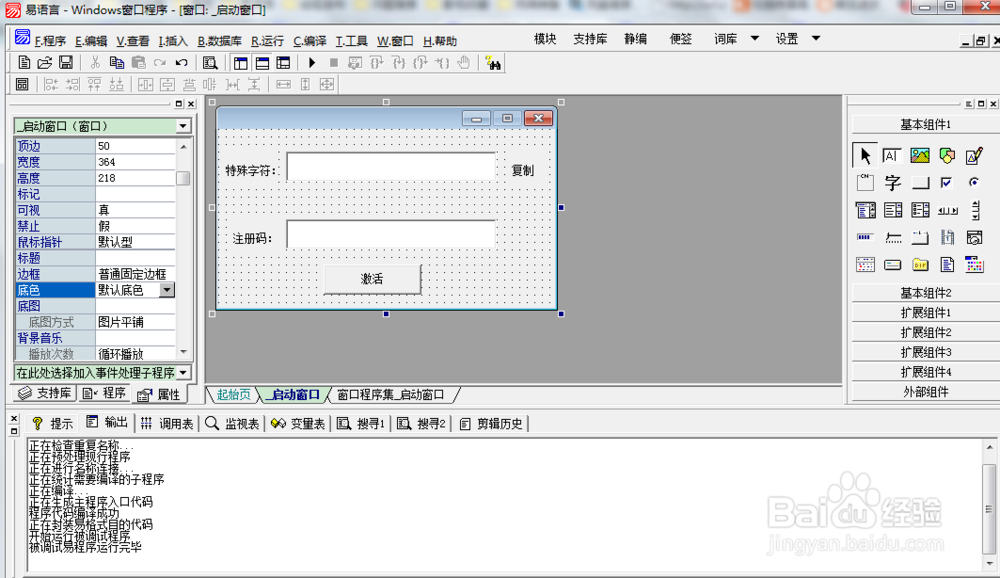The image size is (1000, 578).
Task: Switch to the 起始页 tab
Action: click(233, 395)
